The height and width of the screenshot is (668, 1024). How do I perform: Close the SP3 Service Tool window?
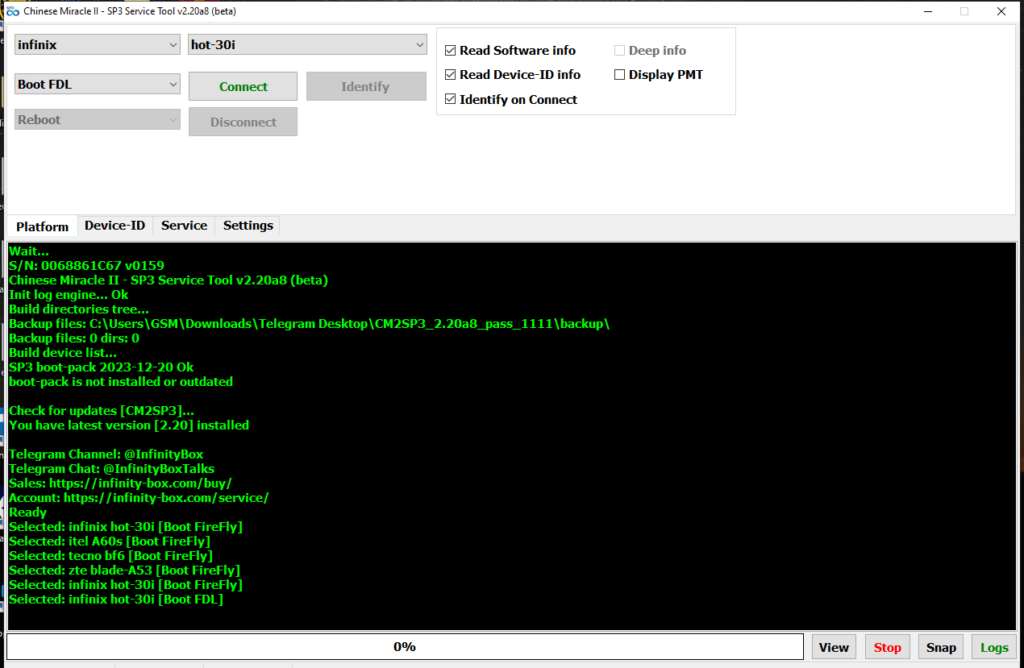[1001, 11]
